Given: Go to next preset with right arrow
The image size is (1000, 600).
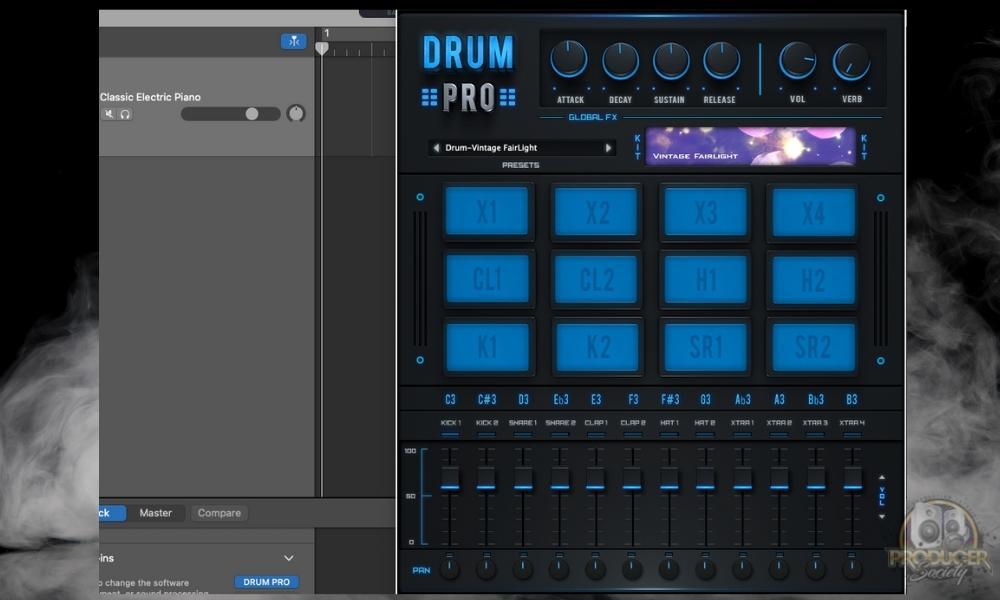Looking at the screenshot, I should tap(608, 148).
